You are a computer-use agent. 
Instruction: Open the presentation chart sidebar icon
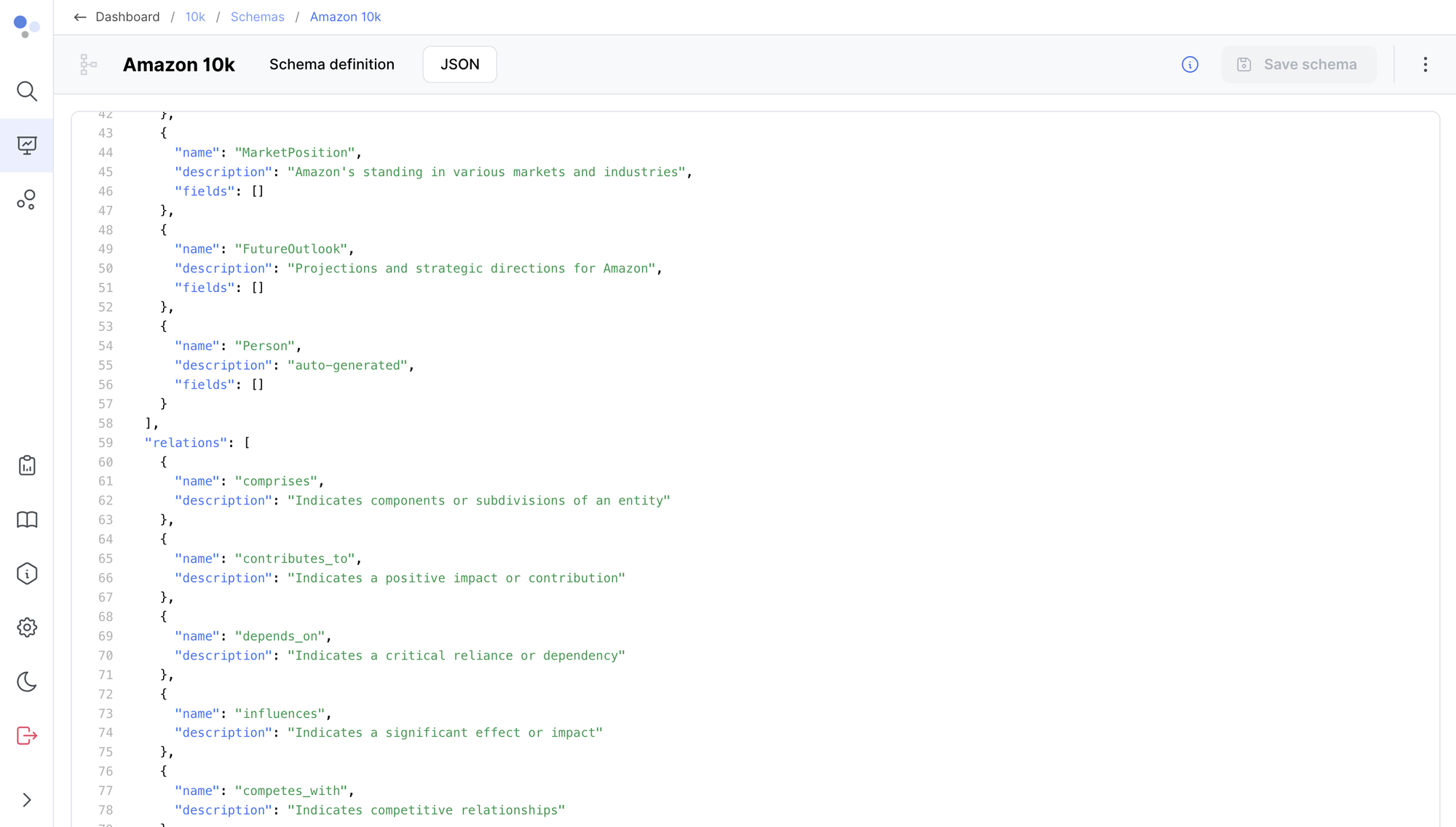point(27,146)
